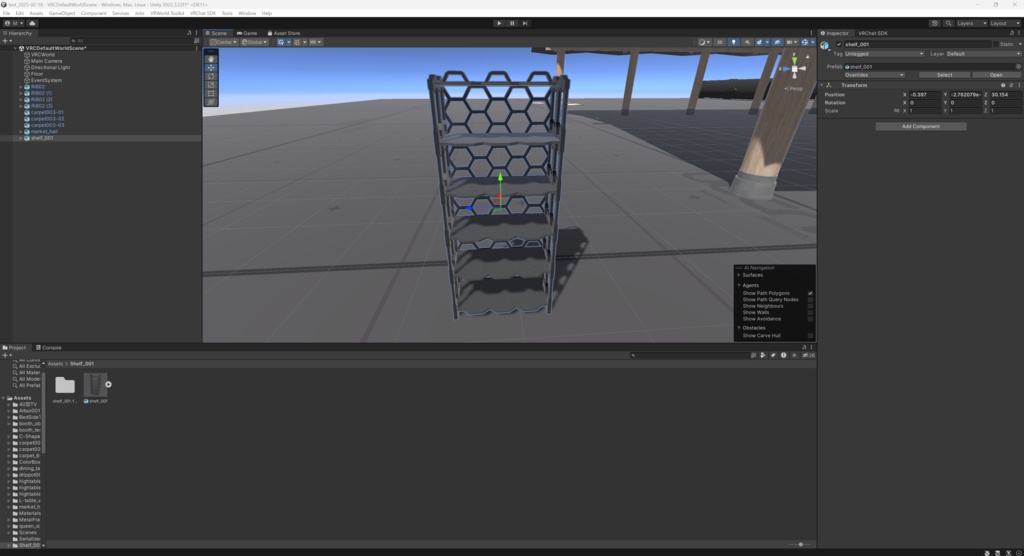Click the prefab Open button
This screenshot has width=1024, height=556.
pyautogui.click(x=995, y=75)
